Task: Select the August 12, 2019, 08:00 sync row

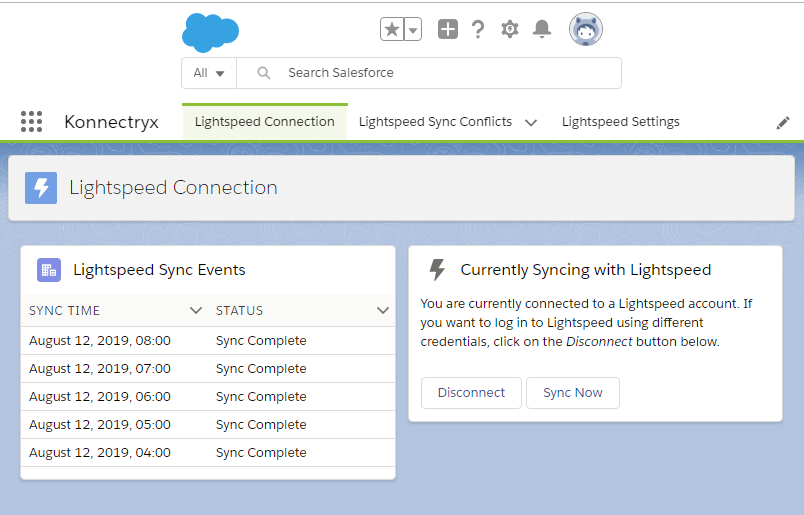Action: click(x=100, y=341)
